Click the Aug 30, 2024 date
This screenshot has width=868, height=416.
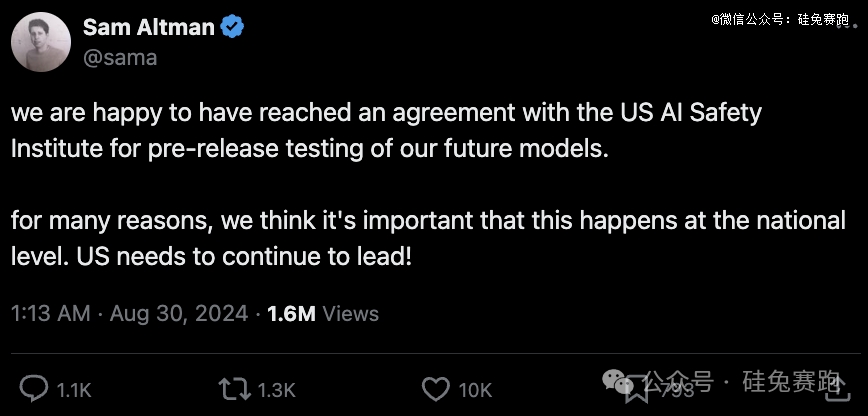(x=179, y=313)
